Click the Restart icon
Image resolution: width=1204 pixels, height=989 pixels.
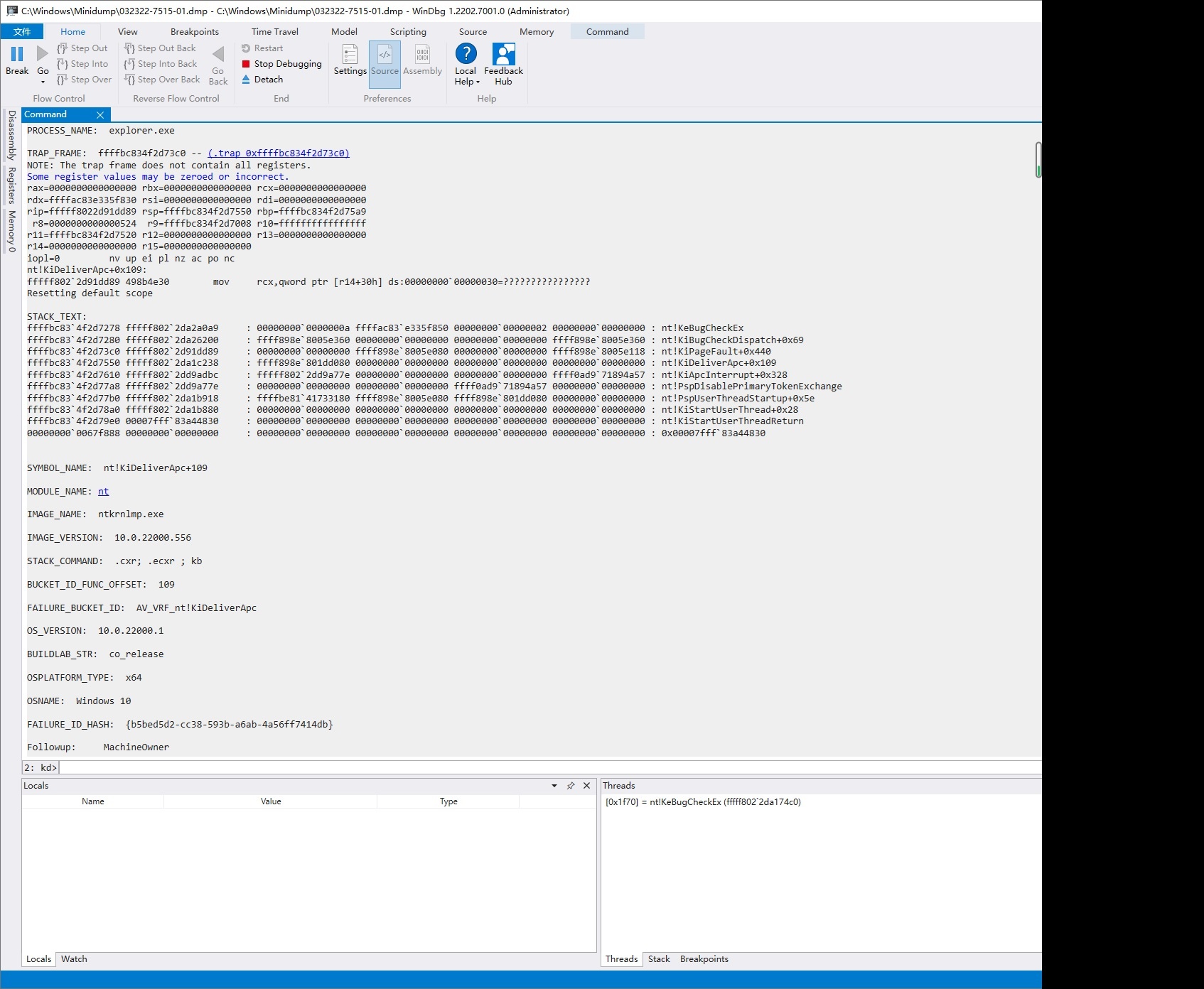coord(246,48)
